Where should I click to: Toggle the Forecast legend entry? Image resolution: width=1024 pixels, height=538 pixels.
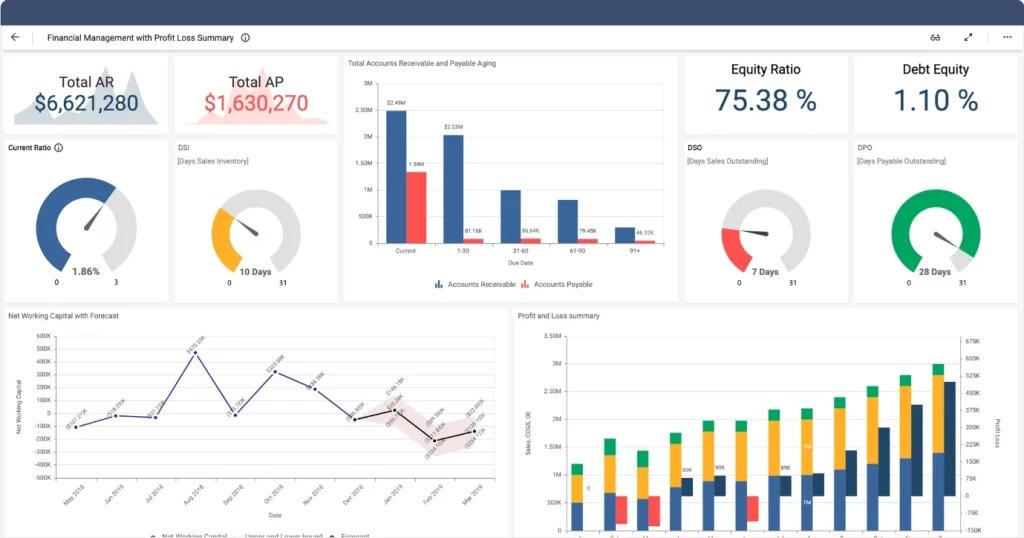pyautogui.click(x=350, y=536)
